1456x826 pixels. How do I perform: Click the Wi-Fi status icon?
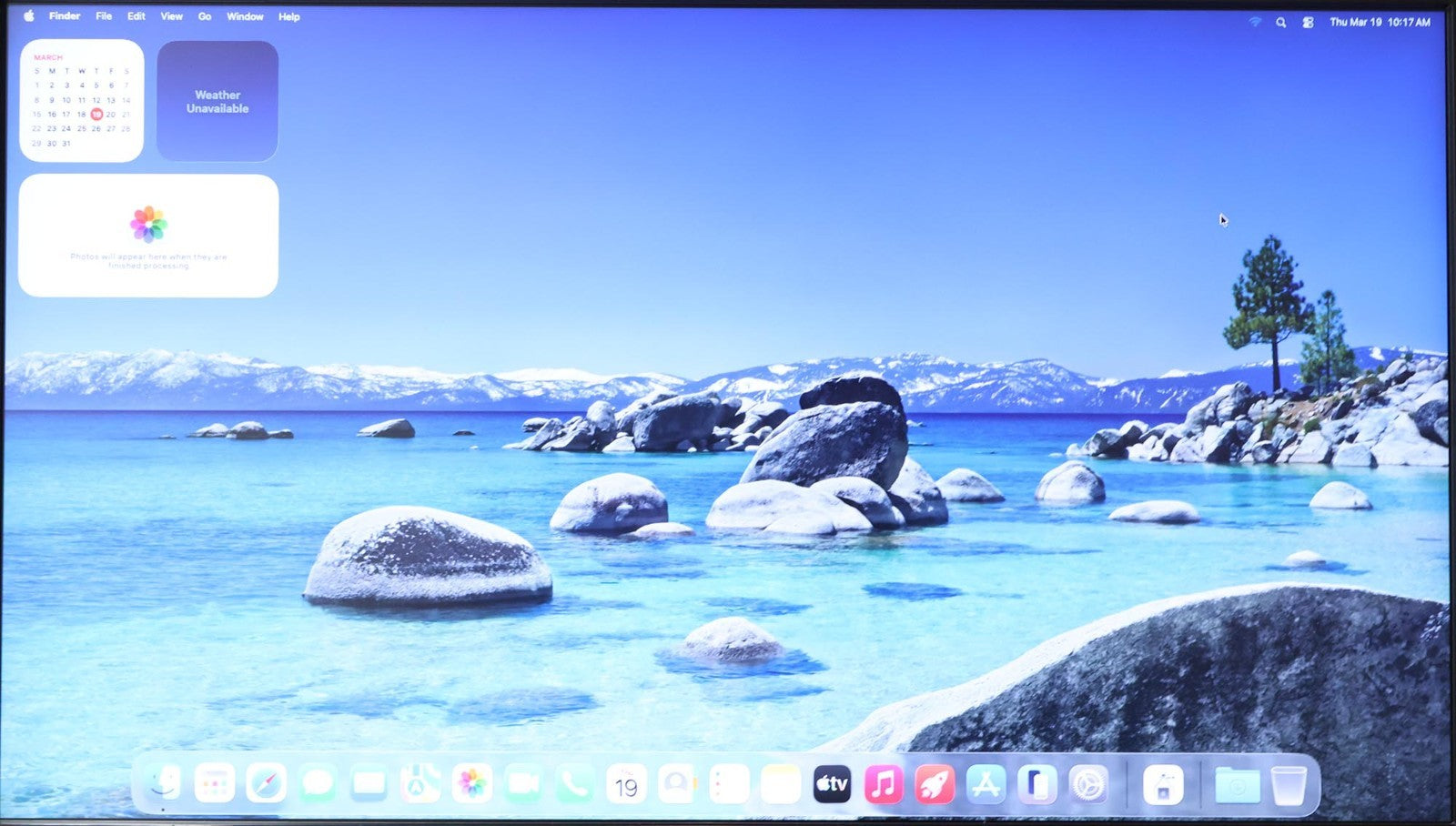point(1255,22)
